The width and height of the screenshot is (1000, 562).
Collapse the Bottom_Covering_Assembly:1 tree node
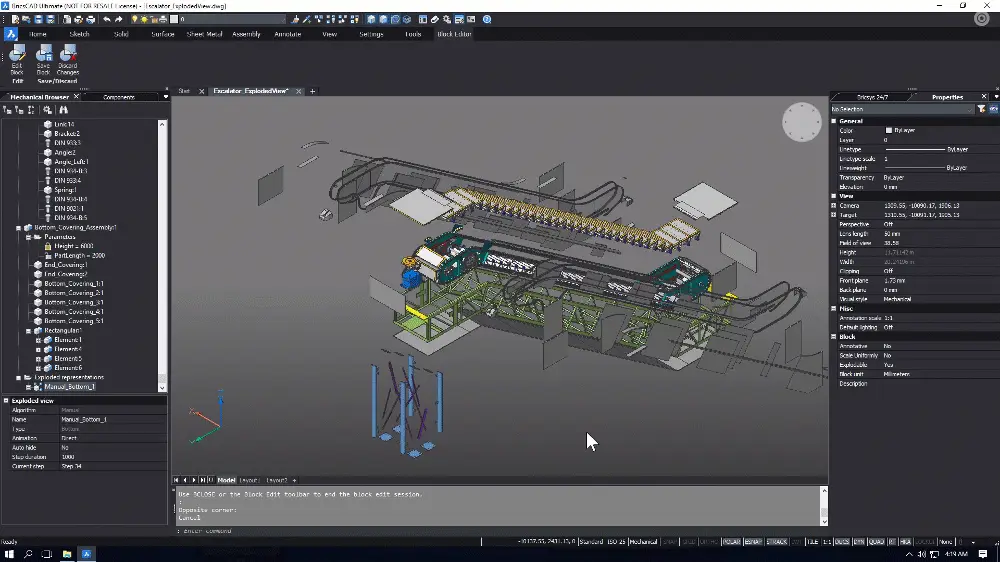click(19, 227)
